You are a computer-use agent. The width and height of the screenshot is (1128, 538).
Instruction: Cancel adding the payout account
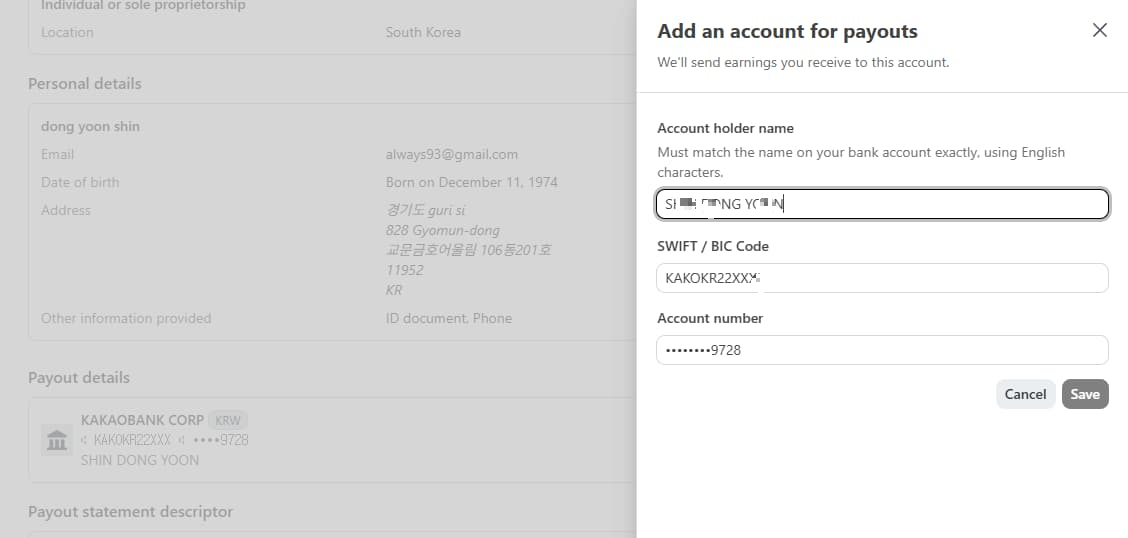click(1025, 394)
